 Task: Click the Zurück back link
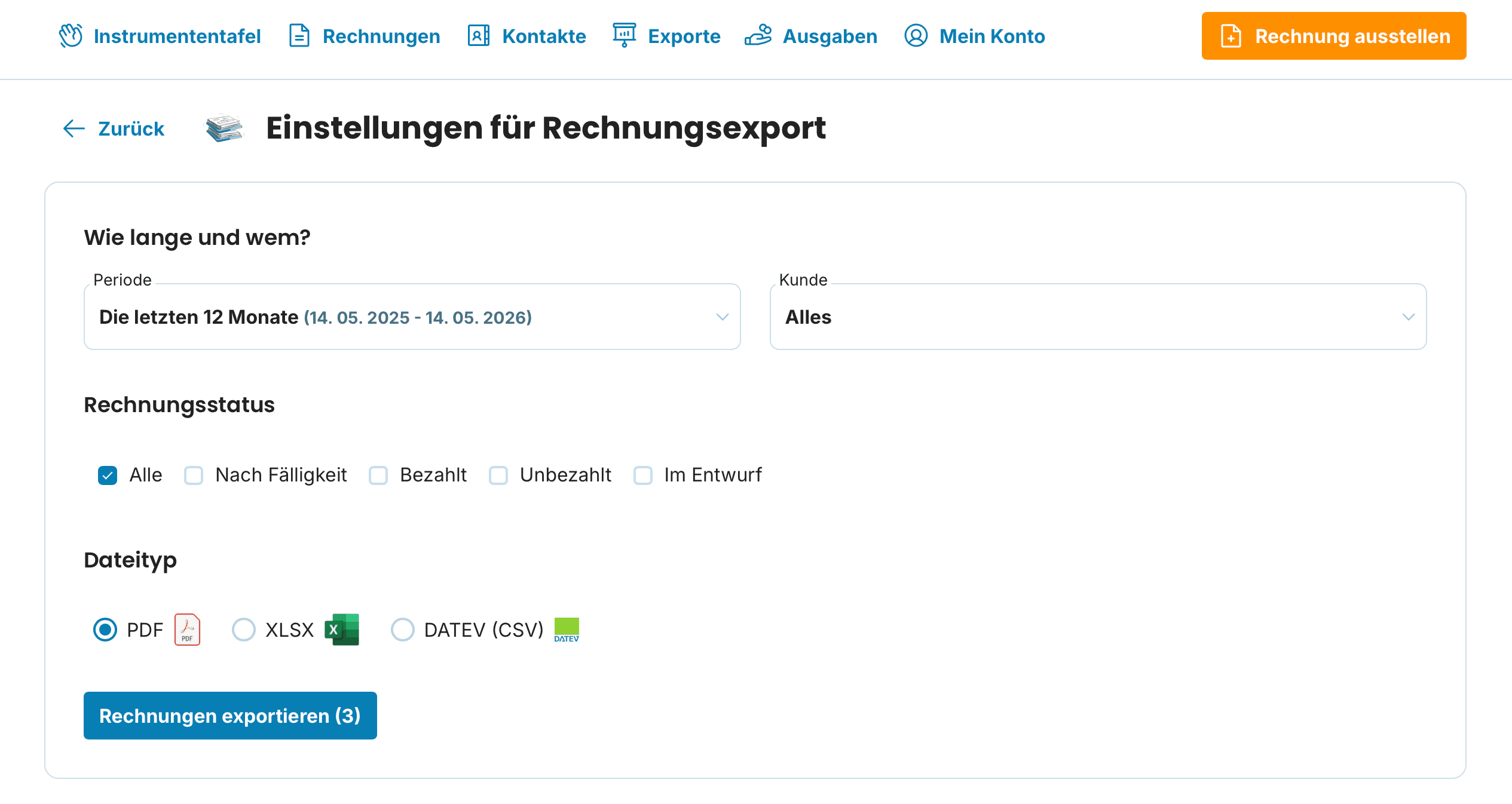[x=114, y=128]
